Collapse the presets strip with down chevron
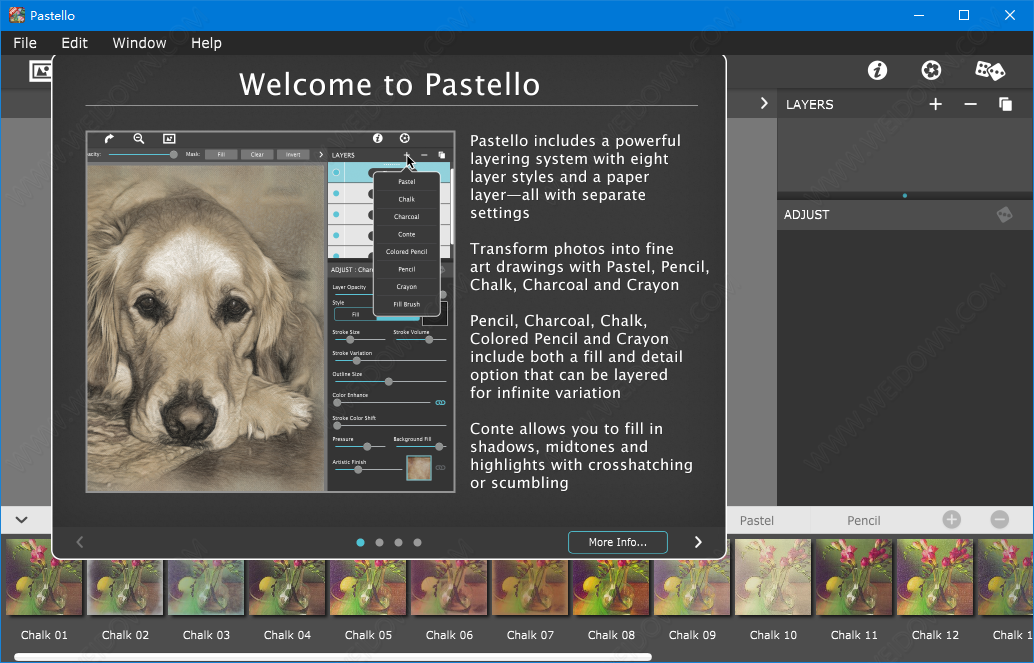 tap(22, 520)
